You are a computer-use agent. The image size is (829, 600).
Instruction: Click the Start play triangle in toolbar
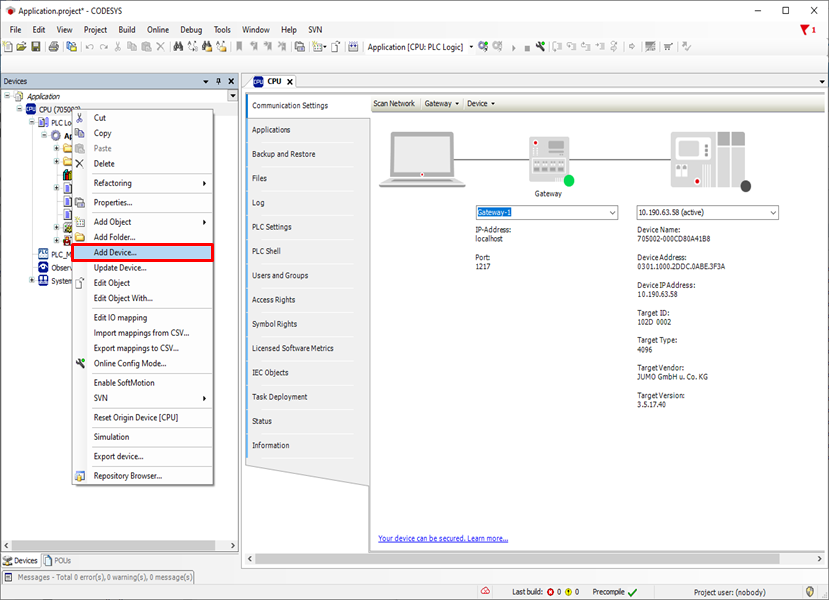point(513,48)
